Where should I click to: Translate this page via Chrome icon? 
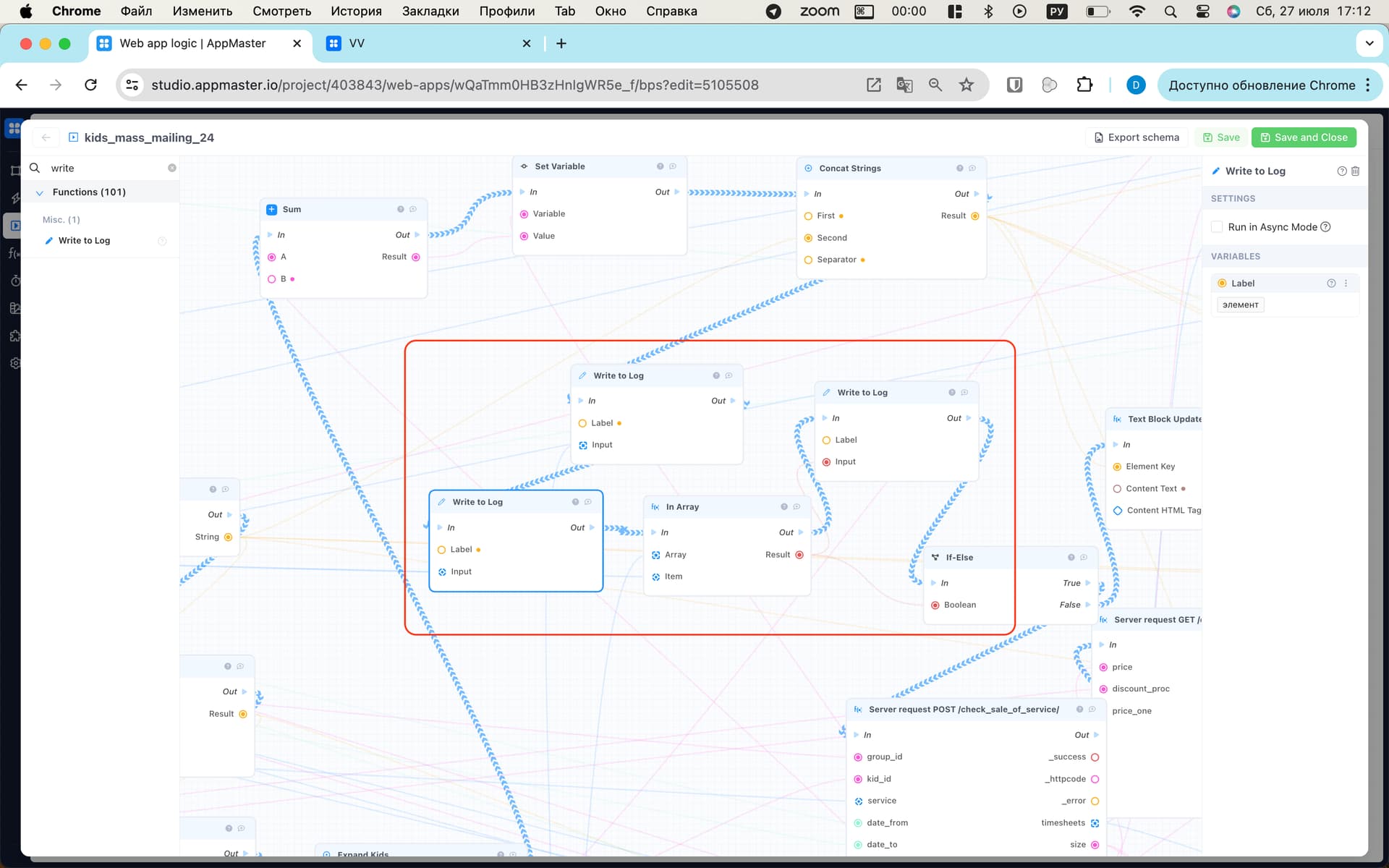coord(904,85)
